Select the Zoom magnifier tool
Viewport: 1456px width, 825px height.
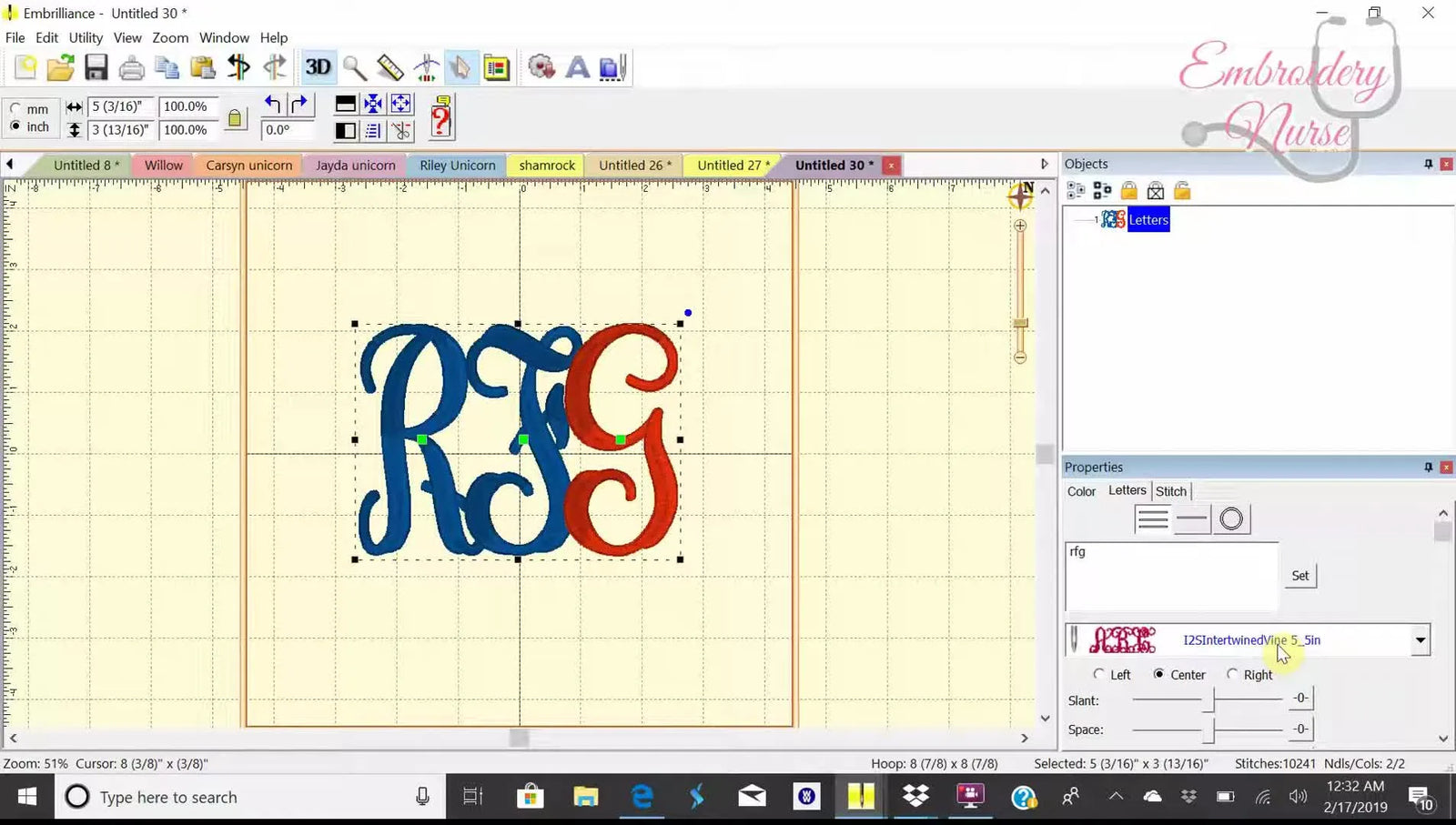tap(355, 67)
